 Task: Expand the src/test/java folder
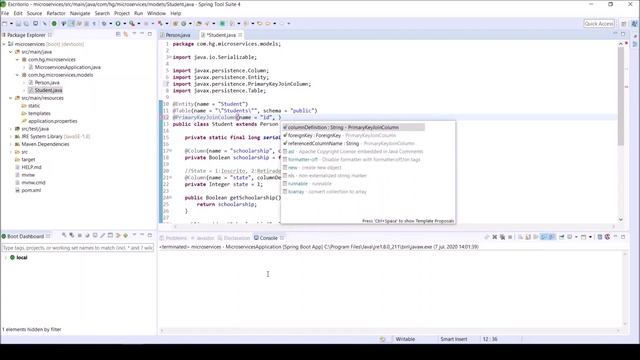coord(11,129)
